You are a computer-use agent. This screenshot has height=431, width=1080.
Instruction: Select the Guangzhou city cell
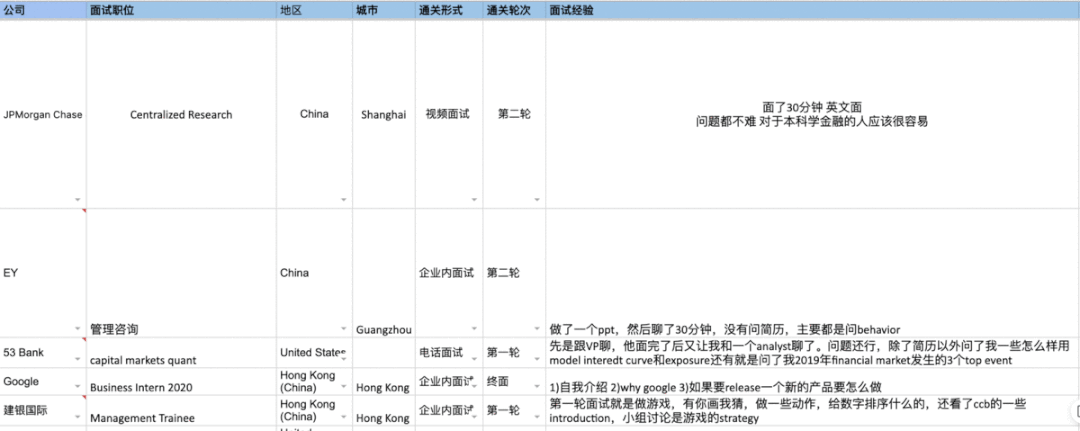pyautogui.click(x=384, y=273)
